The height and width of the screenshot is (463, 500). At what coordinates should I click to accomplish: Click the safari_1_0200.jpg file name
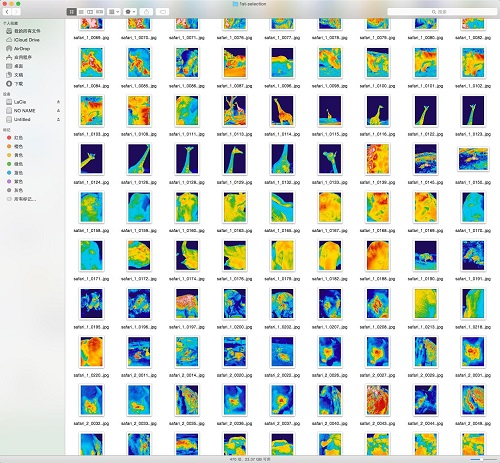point(235,327)
